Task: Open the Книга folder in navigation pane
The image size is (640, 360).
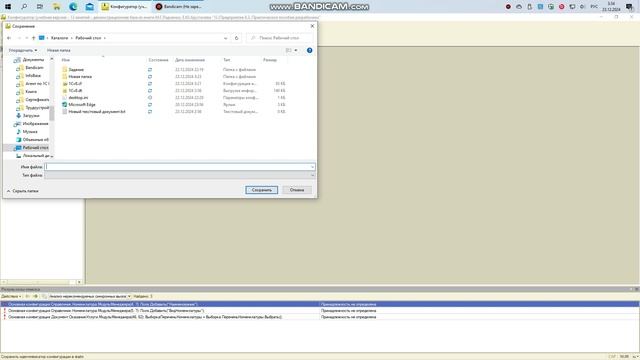Action: 31,92
